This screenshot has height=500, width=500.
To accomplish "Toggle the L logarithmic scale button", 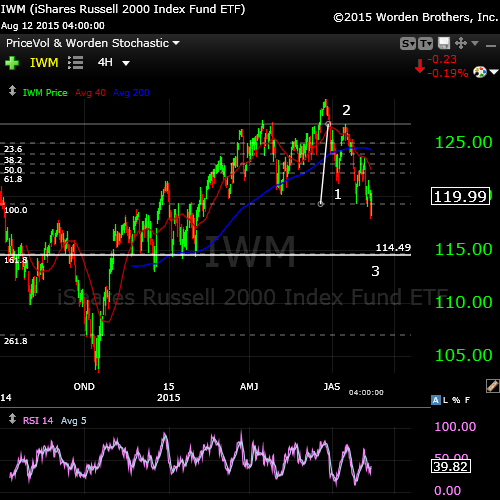I will pos(446,400).
